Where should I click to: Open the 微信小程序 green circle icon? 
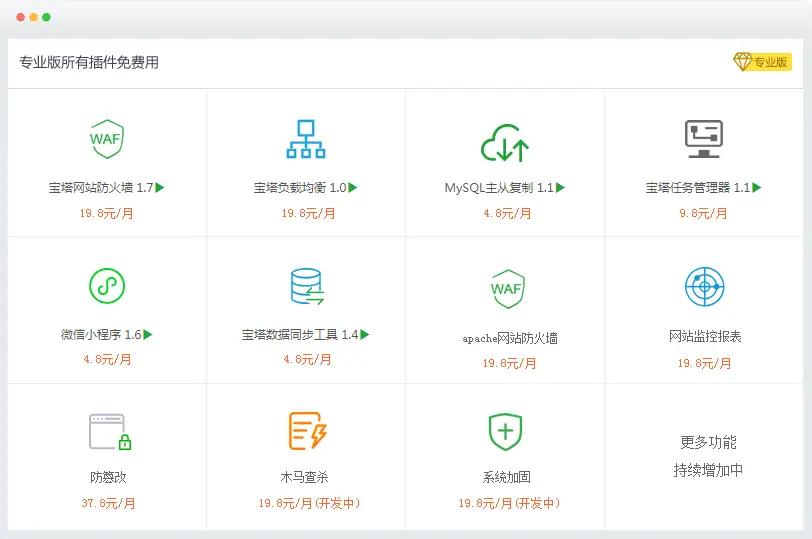coord(106,286)
